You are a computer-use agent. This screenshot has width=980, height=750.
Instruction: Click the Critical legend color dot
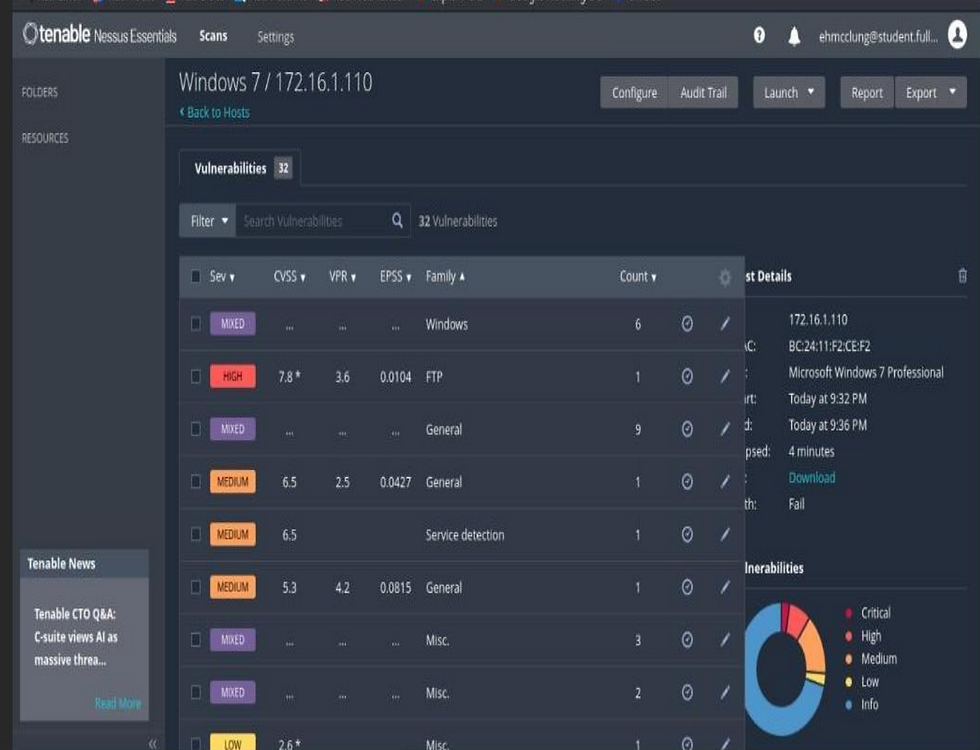(849, 612)
